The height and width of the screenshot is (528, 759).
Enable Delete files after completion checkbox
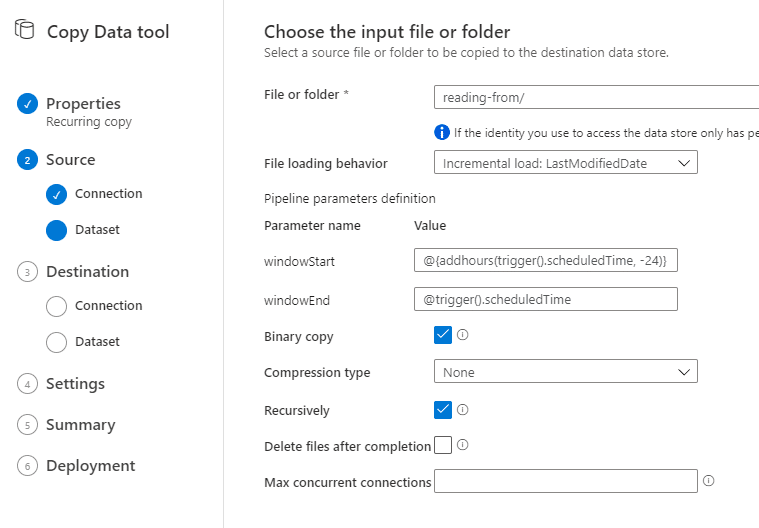(443, 445)
